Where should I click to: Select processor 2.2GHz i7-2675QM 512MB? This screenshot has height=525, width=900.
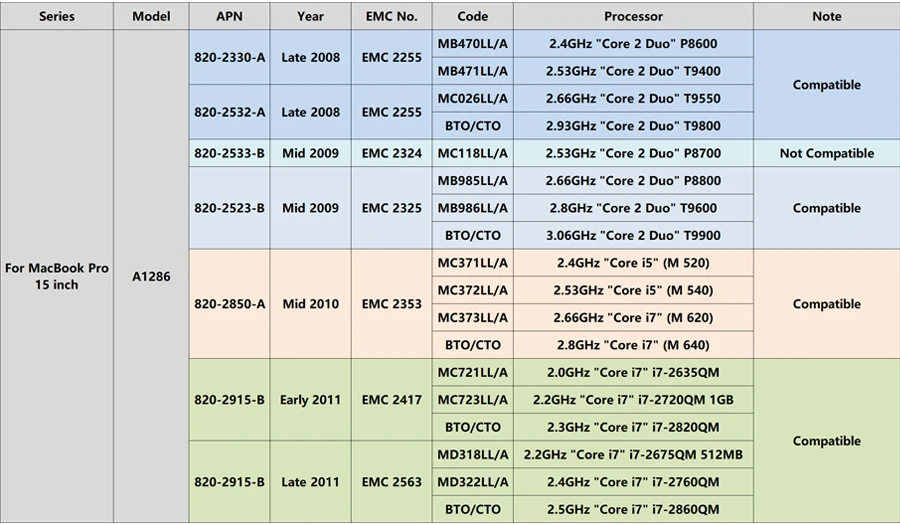633,454
